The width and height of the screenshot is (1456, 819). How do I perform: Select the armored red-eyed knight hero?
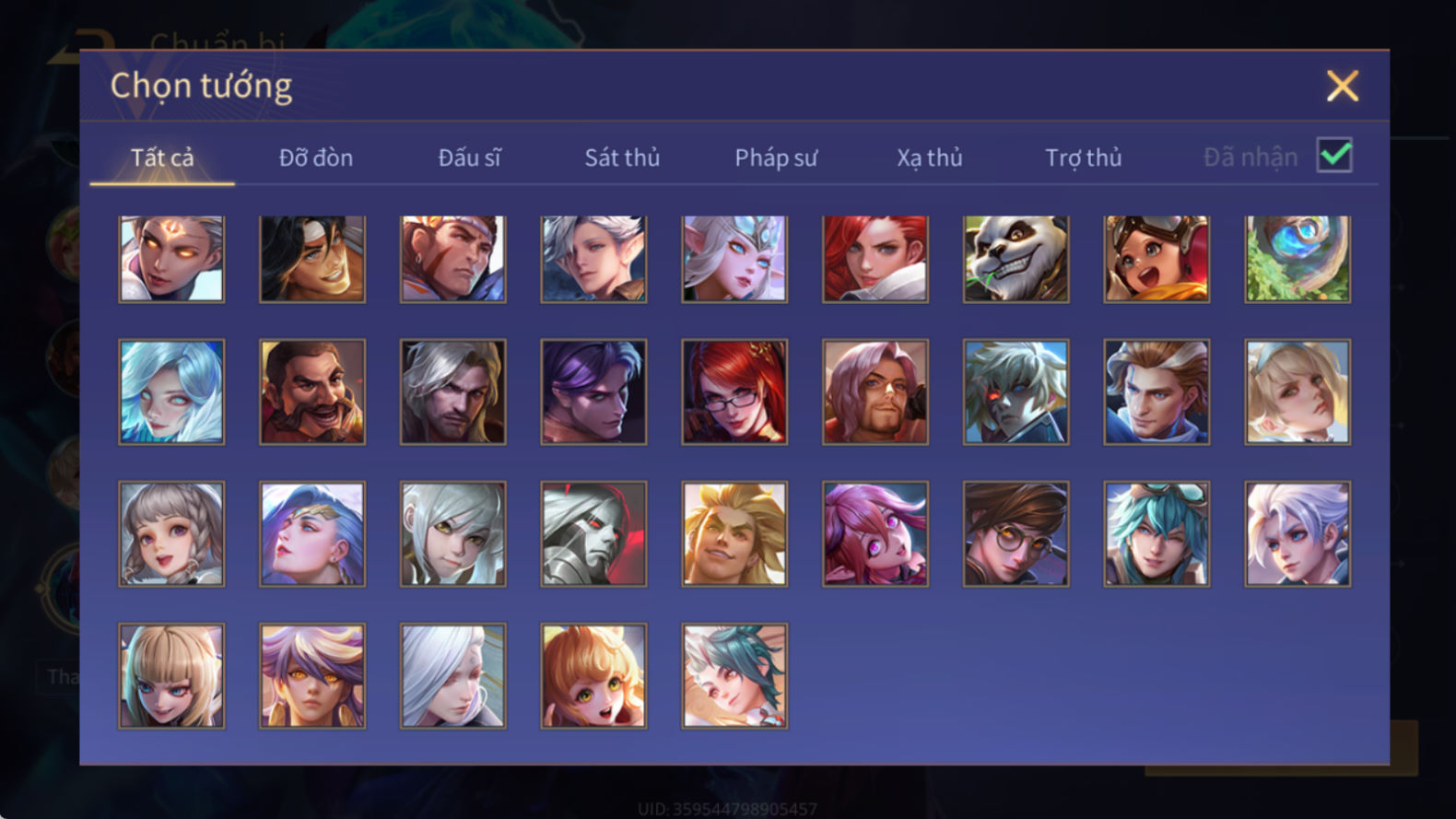(x=593, y=533)
